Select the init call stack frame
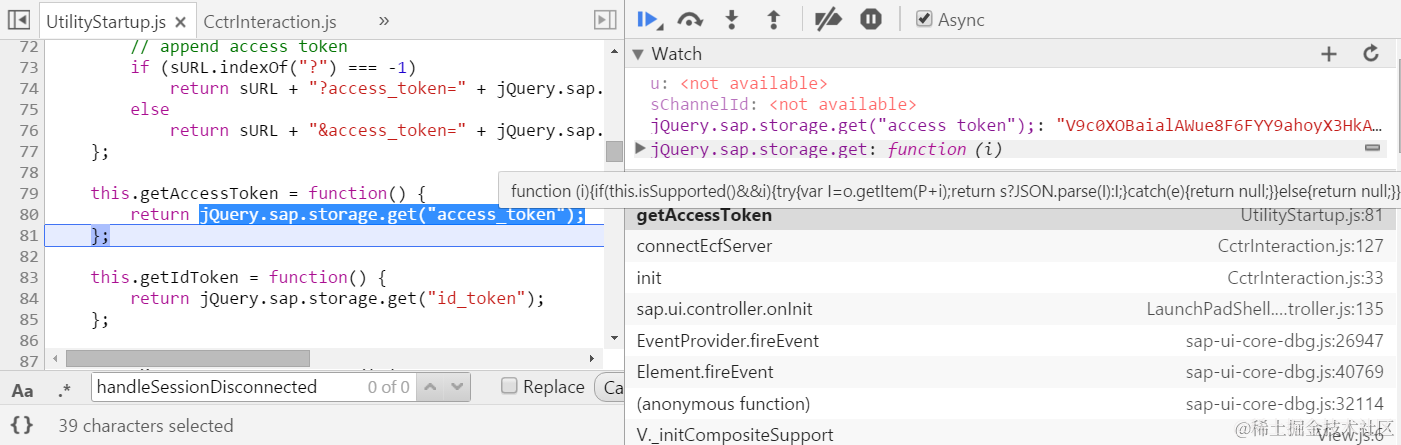This screenshot has height=445, width=1401. pos(1012,278)
